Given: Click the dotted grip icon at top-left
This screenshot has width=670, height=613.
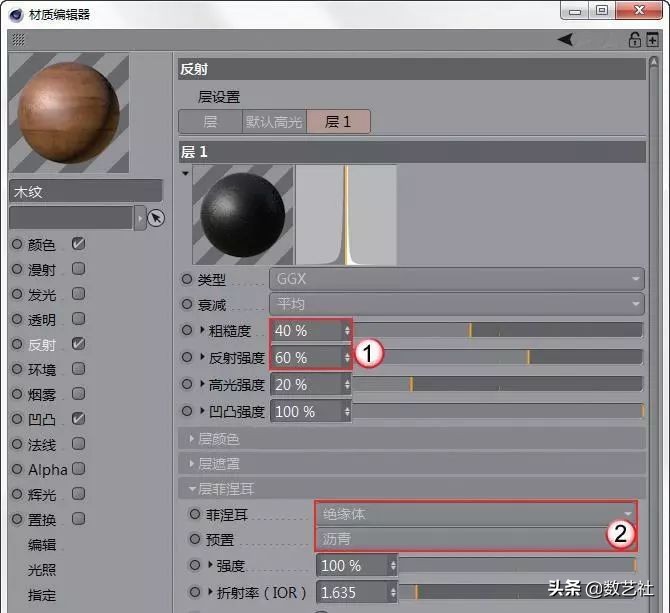Looking at the screenshot, I should click(18, 40).
